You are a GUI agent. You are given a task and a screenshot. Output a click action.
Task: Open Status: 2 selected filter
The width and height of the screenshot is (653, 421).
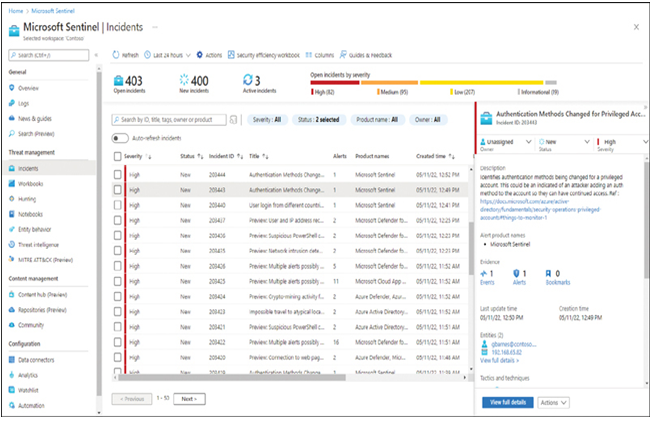(x=319, y=120)
